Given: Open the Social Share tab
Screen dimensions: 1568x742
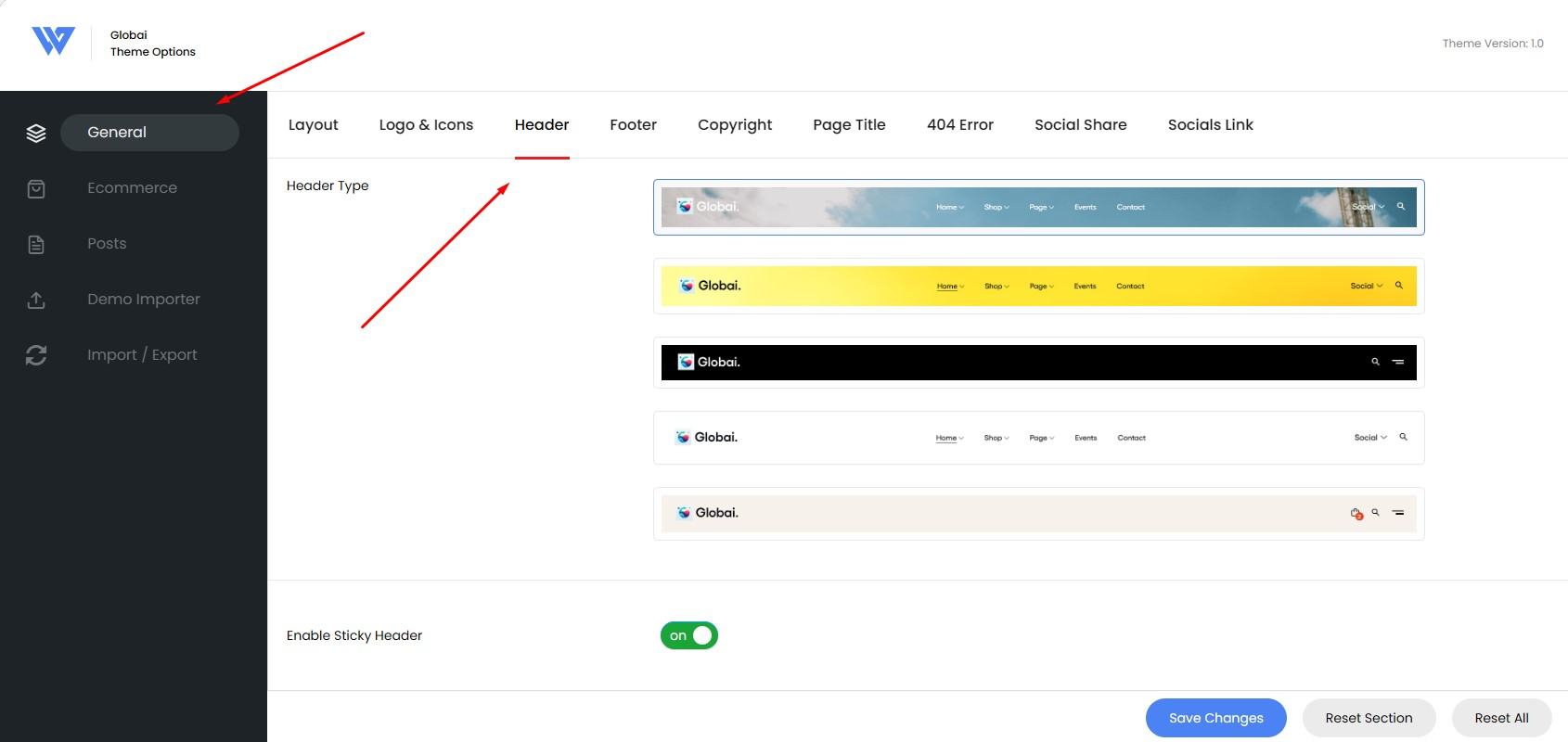Looking at the screenshot, I should coord(1080,125).
